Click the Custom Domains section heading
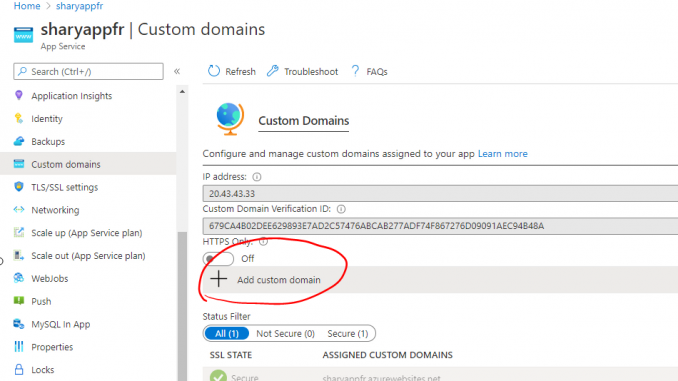The image size is (678, 381). click(304, 121)
